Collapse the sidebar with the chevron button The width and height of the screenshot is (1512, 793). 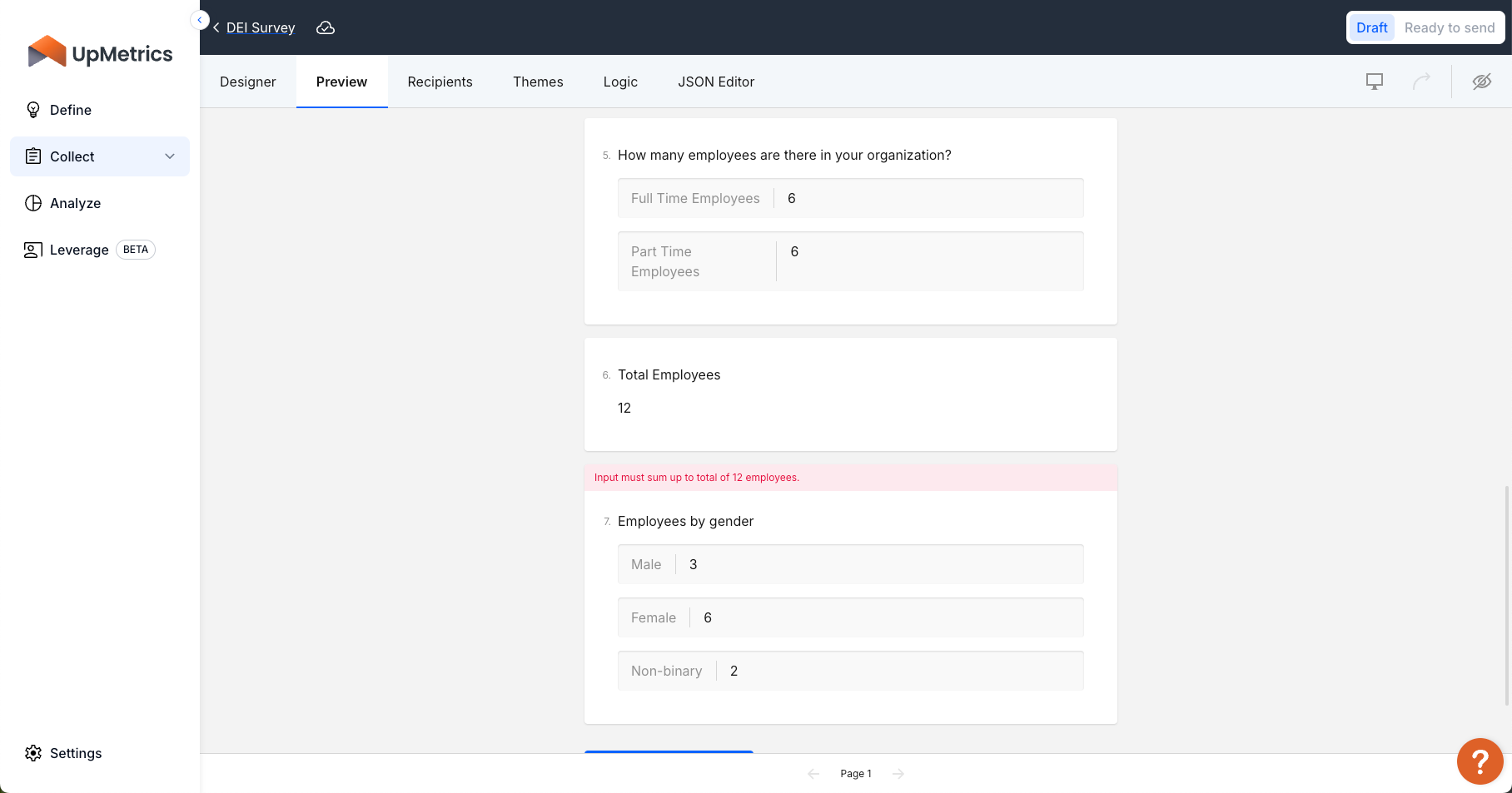tap(200, 20)
